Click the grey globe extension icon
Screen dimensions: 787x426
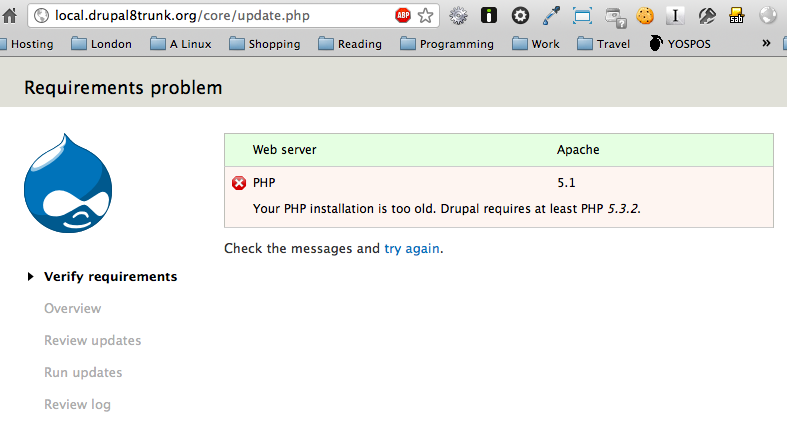768,16
